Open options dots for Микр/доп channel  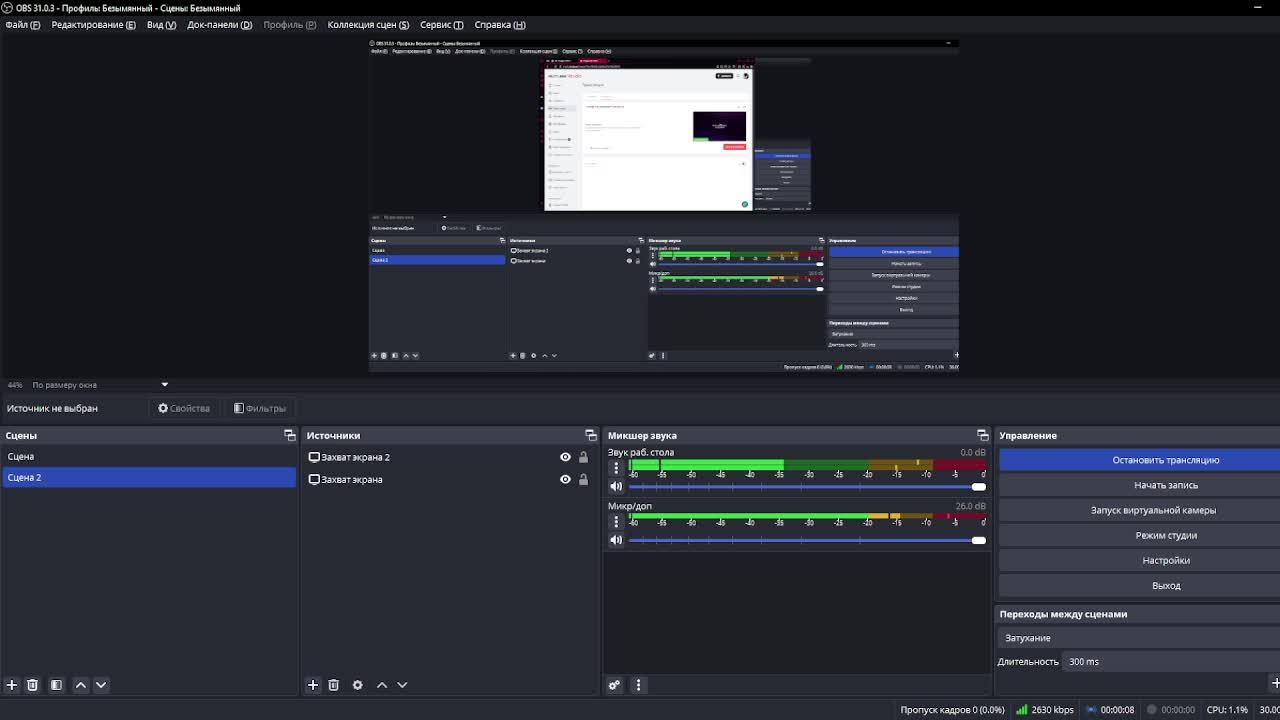tap(616, 522)
